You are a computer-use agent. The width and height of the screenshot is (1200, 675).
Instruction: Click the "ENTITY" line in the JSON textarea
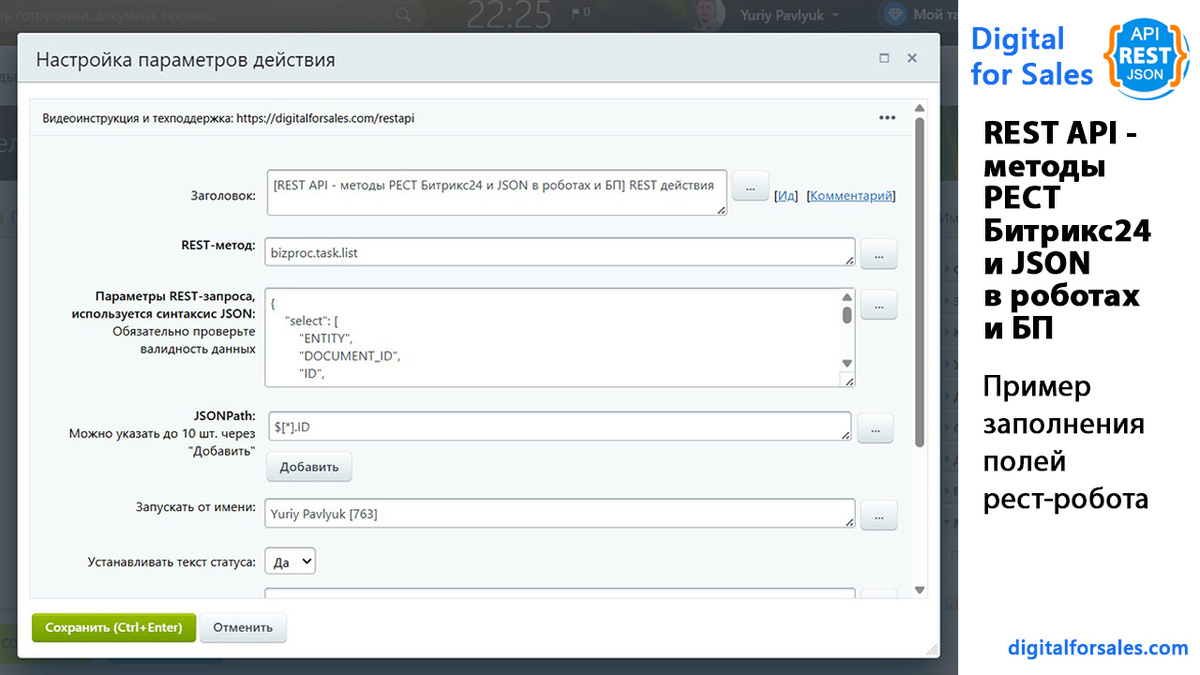coord(326,338)
